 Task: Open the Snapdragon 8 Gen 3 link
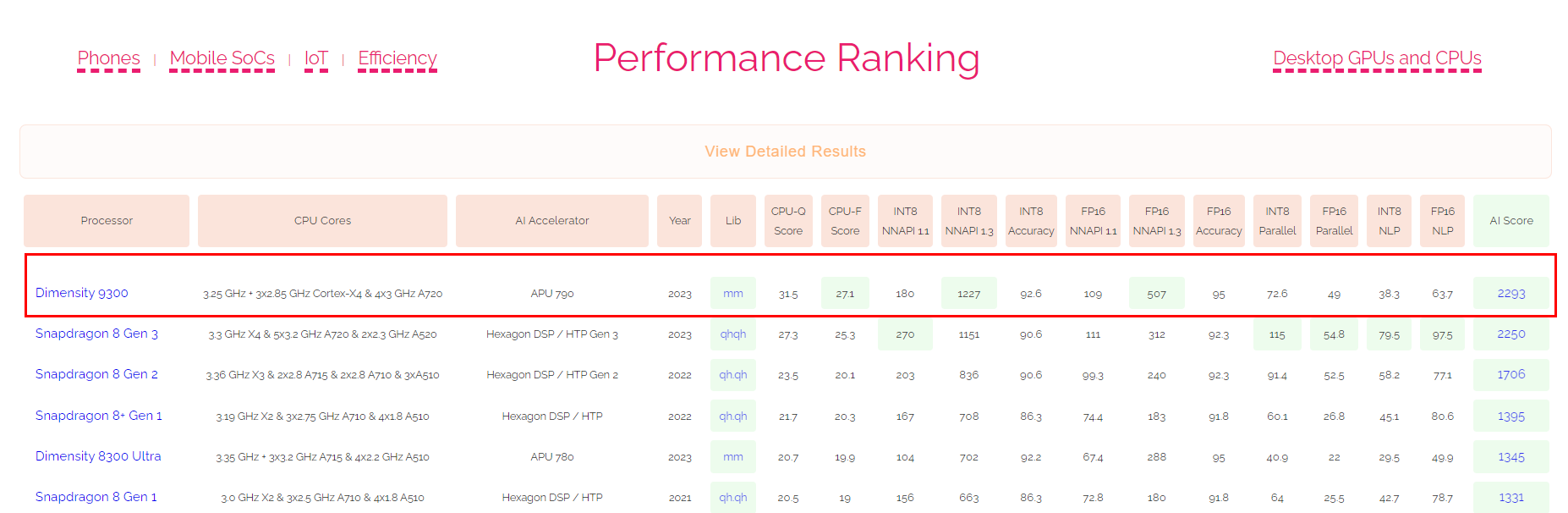pyautogui.click(x=96, y=334)
